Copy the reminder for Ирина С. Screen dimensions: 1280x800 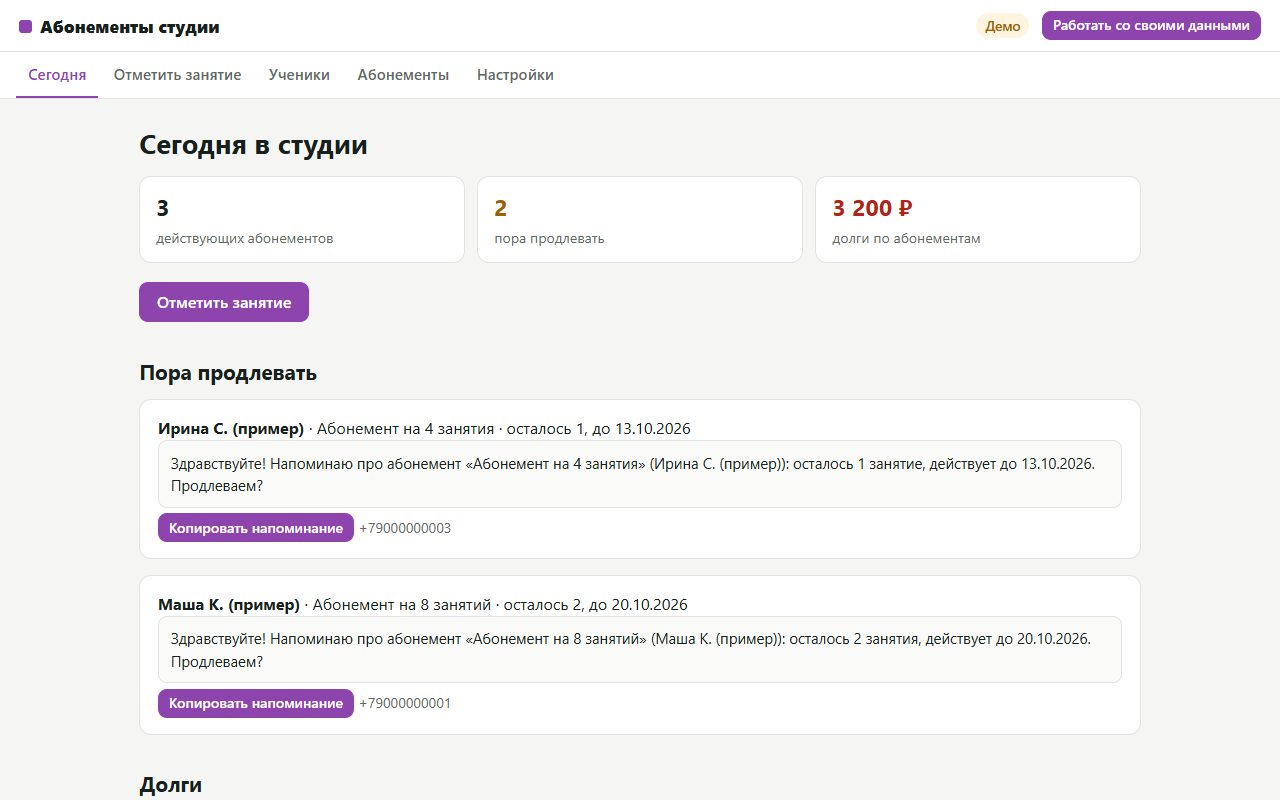click(x=256, y=528)
